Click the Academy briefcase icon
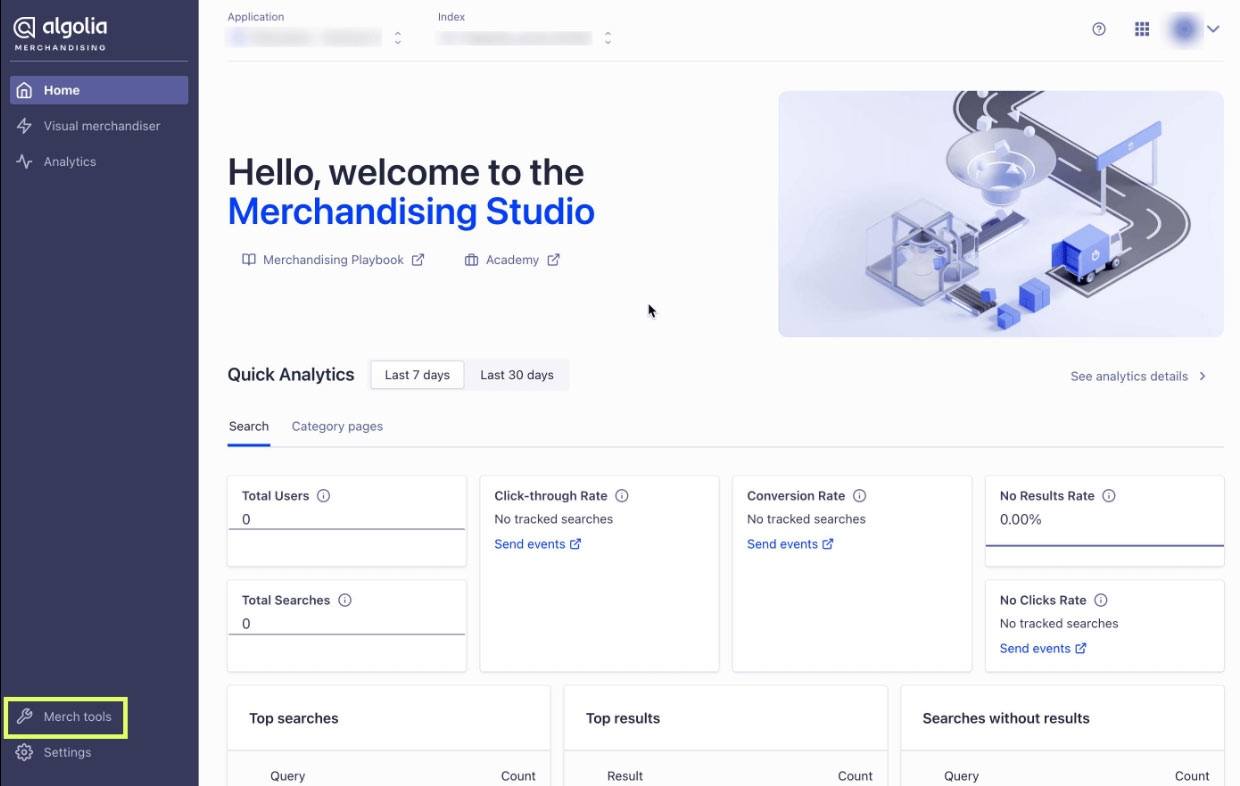This screenshot has height=786, width=1240. click(472, 260)
